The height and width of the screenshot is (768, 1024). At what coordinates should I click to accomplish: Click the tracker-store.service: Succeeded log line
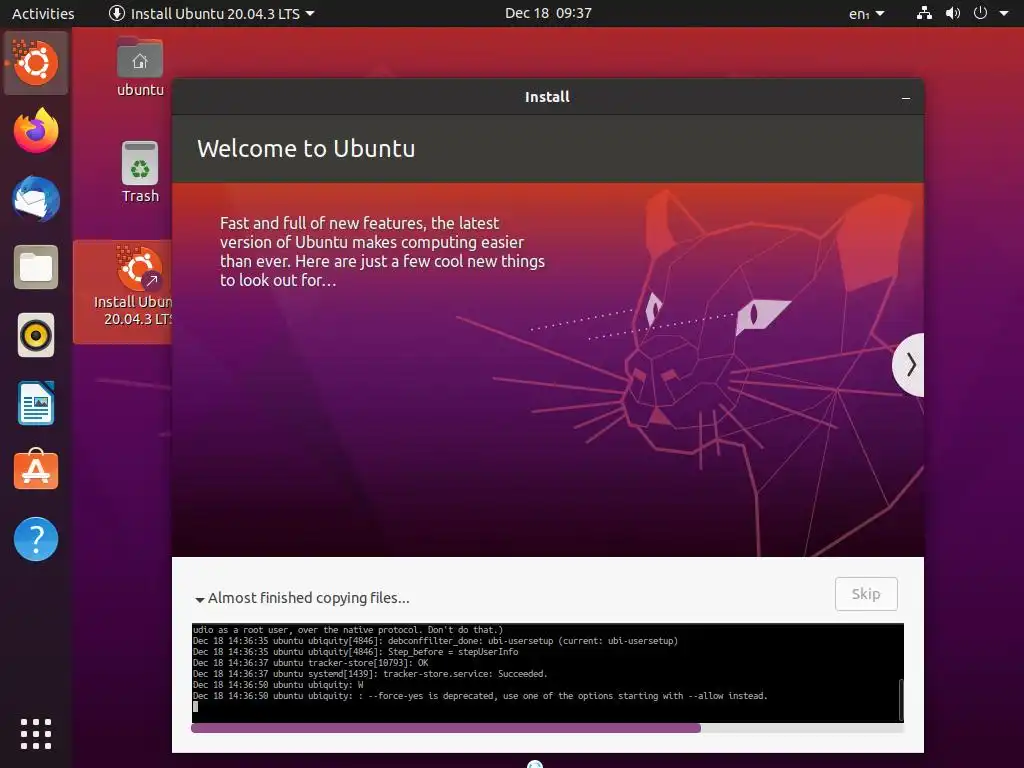[370, 674]
